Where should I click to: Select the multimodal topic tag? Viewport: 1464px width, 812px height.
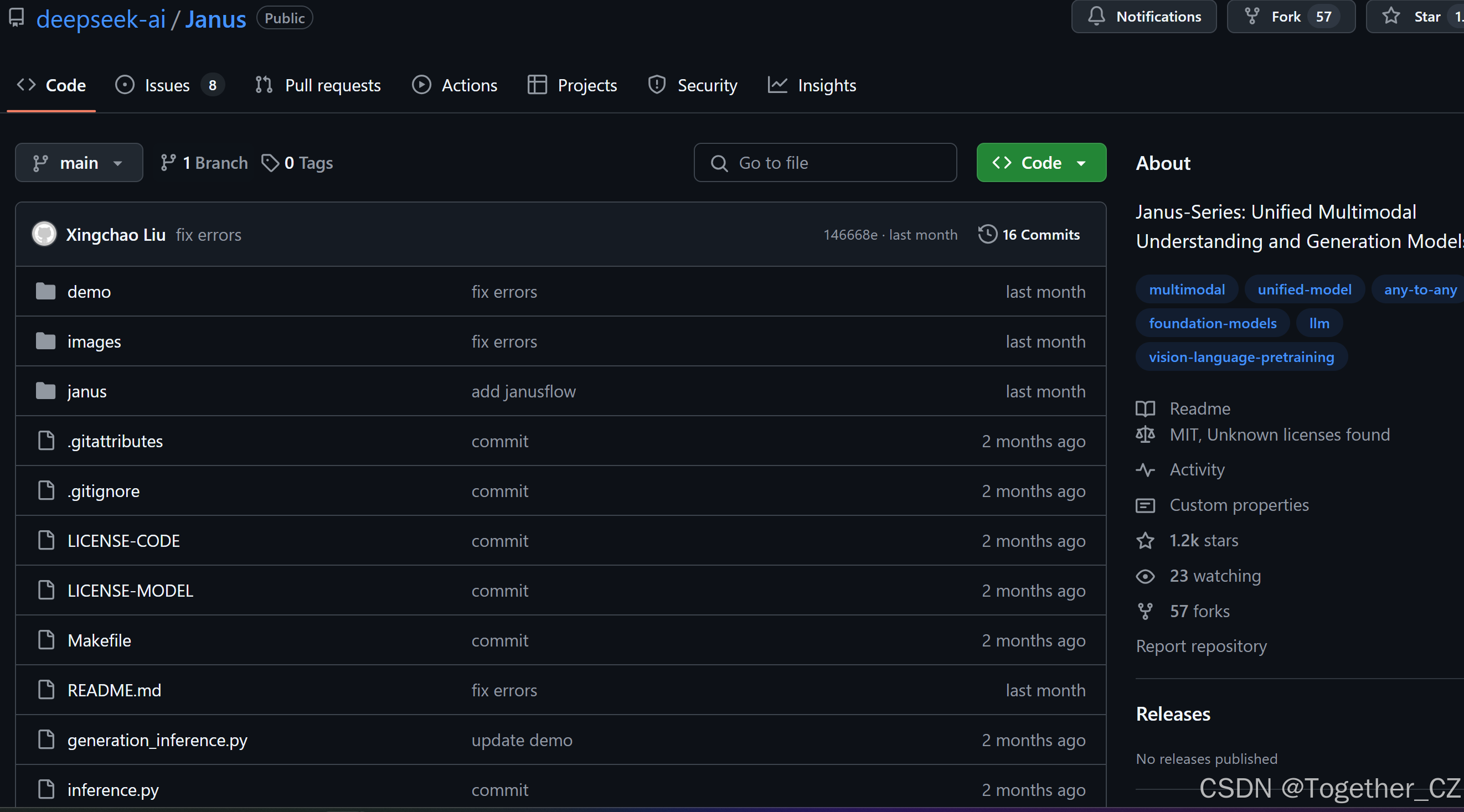click(x=1187, y=290)
